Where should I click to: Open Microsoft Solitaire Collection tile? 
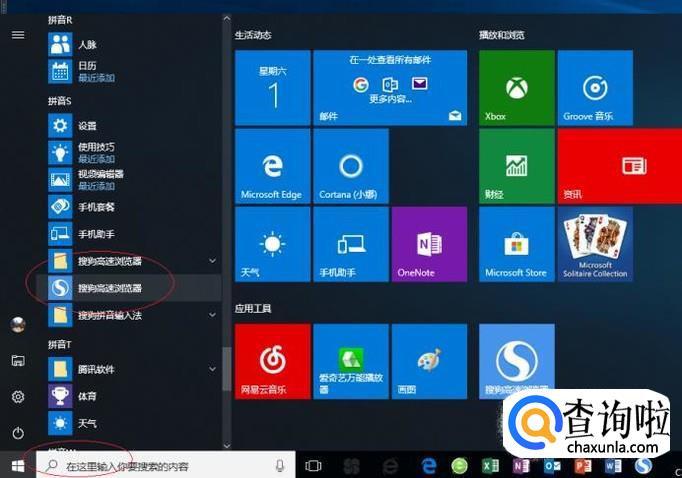pyautogui.click(x=595, y=244)
